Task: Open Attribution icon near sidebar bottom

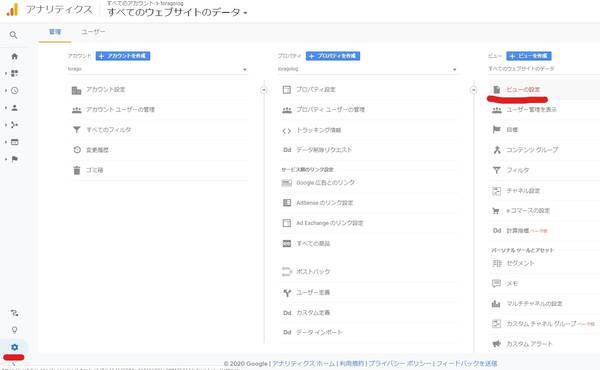Action: coord(15,313)
